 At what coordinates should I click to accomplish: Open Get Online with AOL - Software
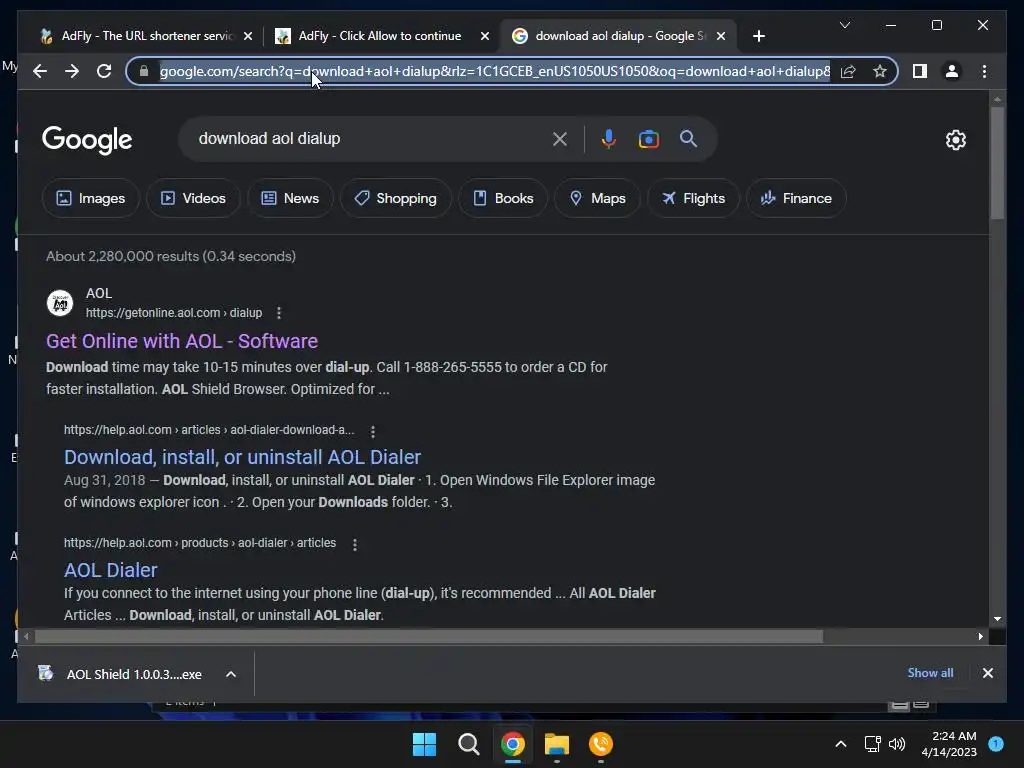pyautogui.click(x=182, y=341)
